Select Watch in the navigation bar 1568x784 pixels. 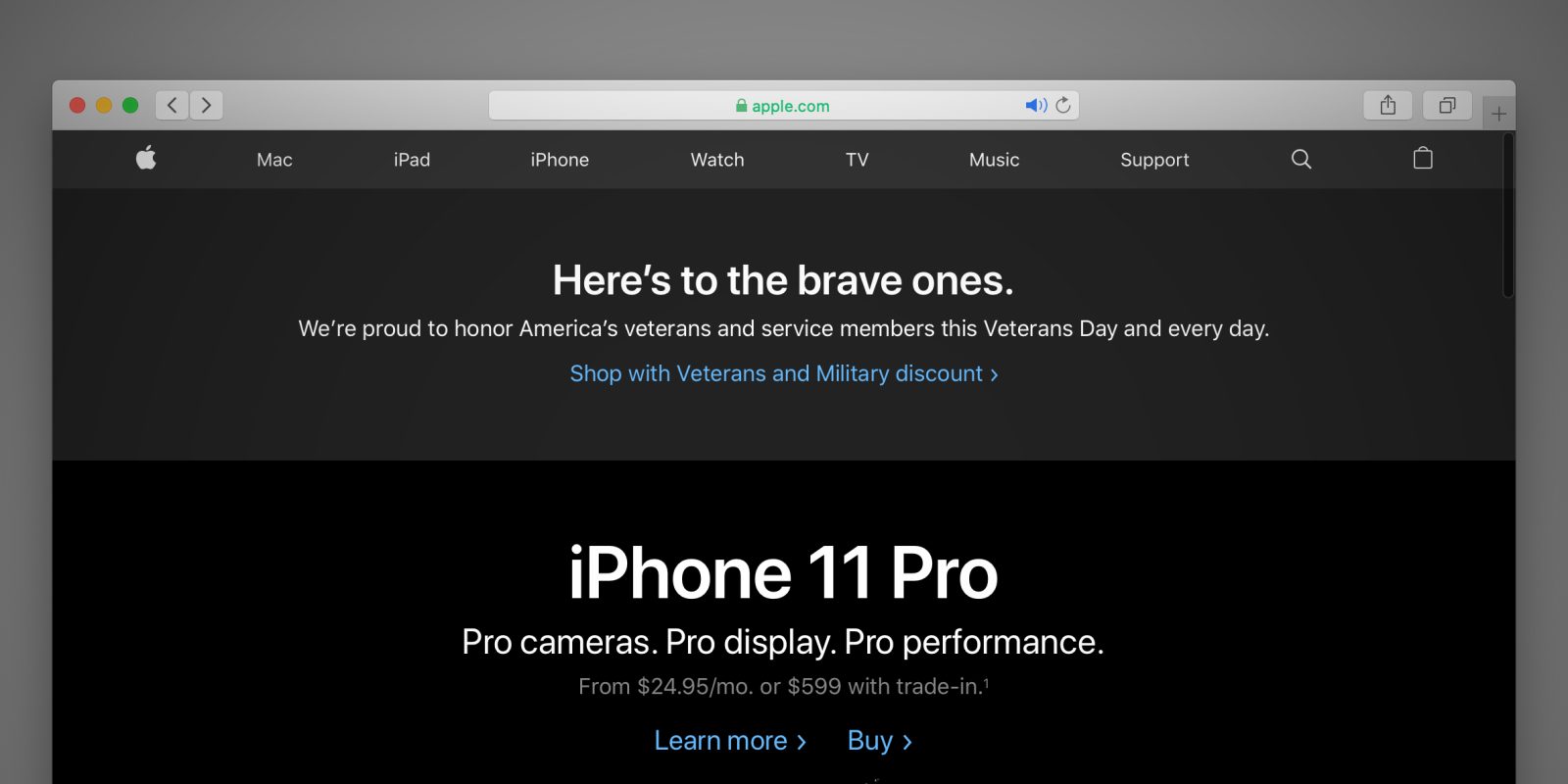717,160
